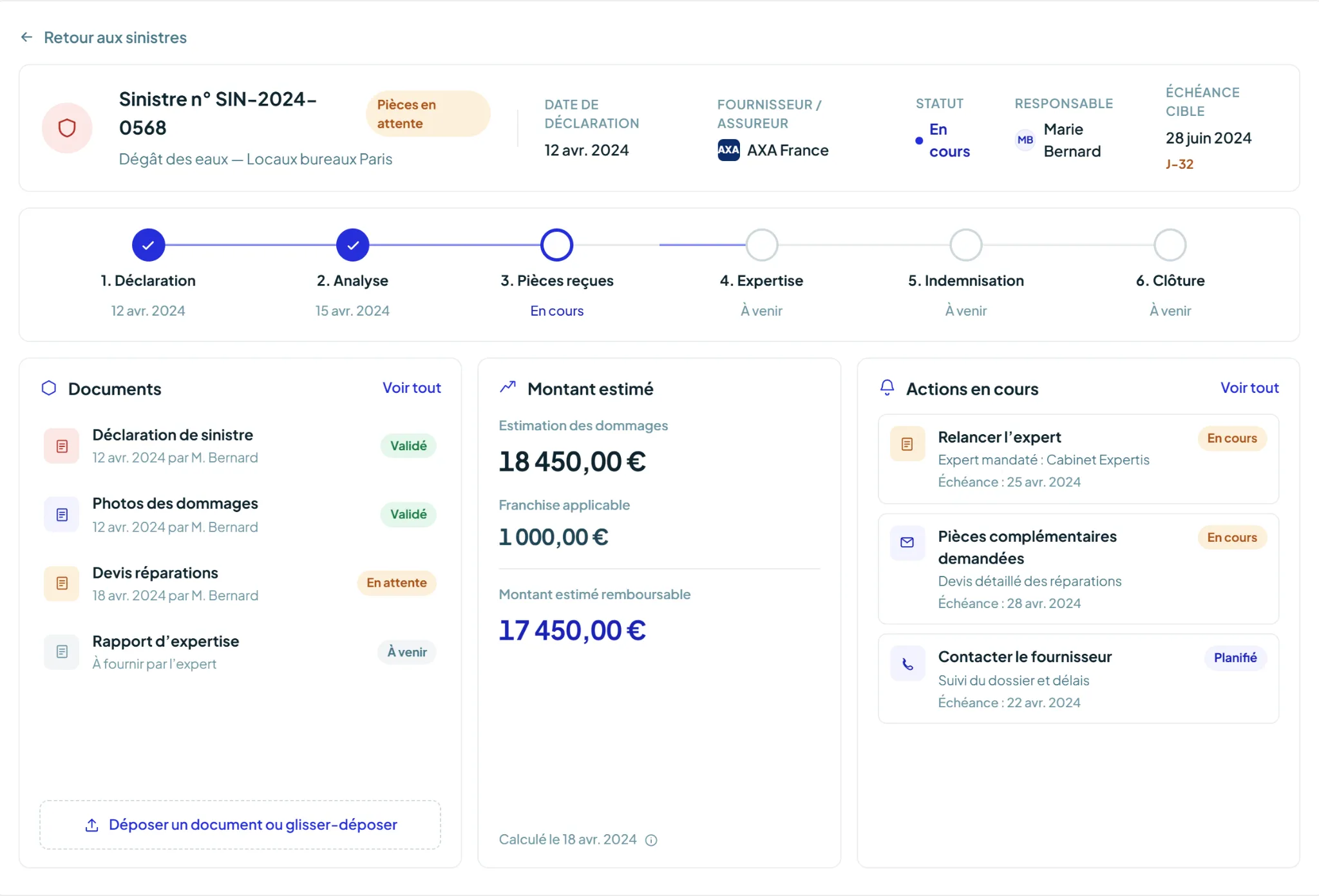Open Voir tout in Documents panel
1319x896 pixels.
(x=412, y=388)
